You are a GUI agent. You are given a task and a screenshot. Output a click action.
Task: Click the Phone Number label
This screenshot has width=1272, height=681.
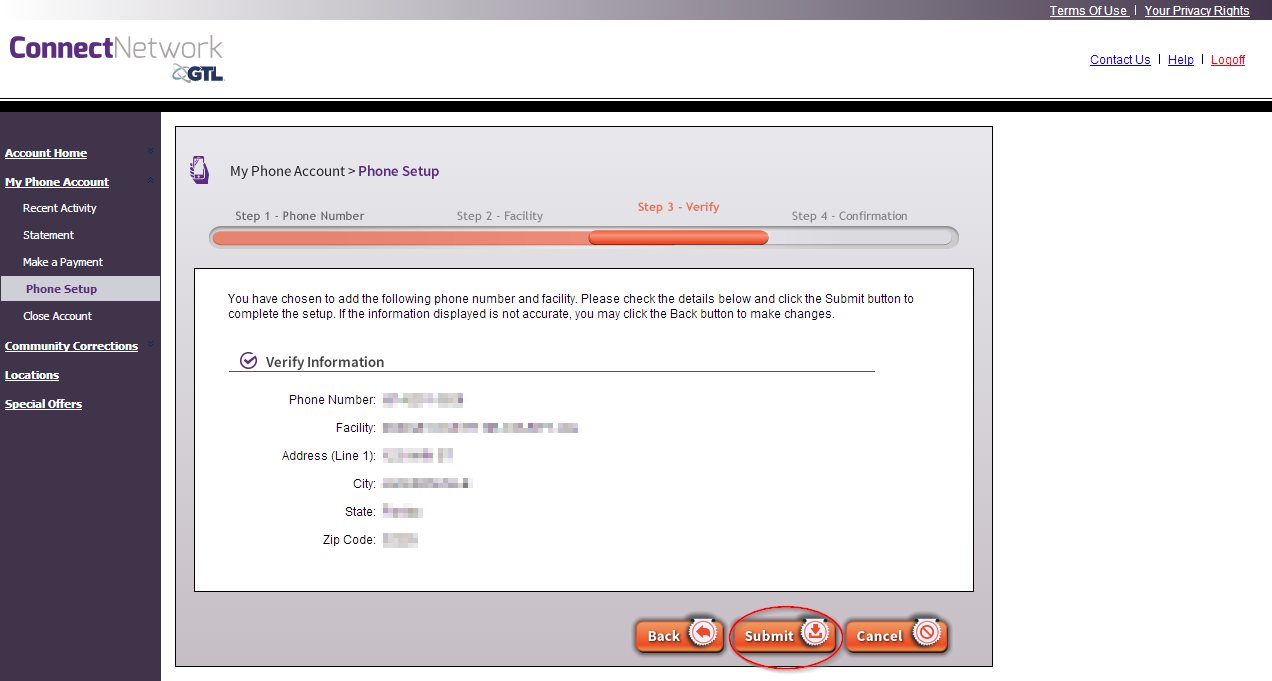333,400
